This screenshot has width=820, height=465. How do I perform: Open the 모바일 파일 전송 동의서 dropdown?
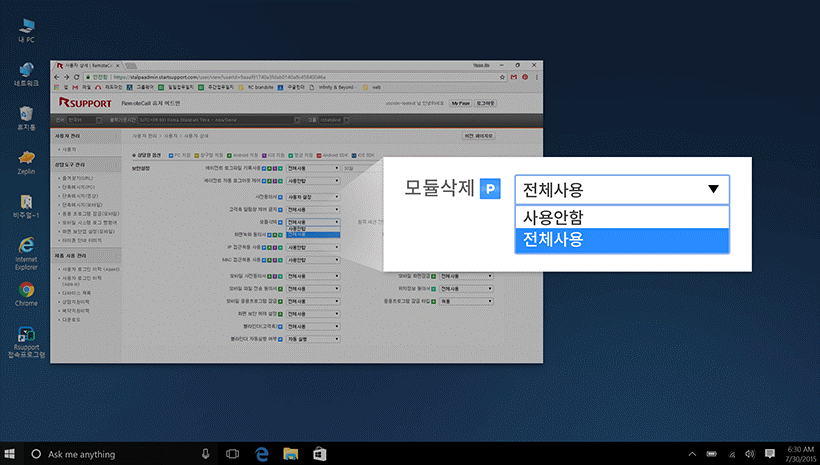313,288
